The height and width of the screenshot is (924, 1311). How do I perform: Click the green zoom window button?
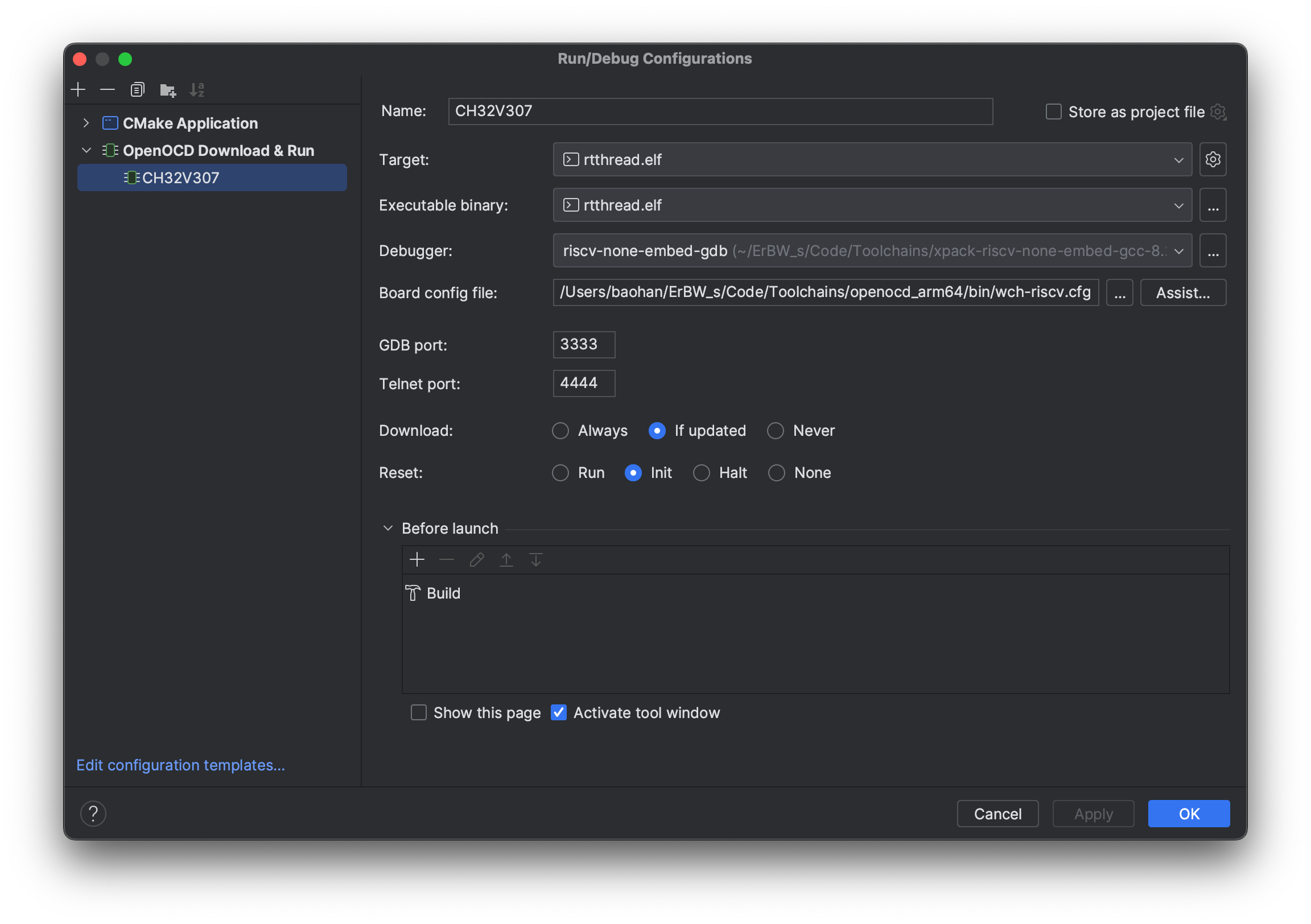tap(125, 59)
